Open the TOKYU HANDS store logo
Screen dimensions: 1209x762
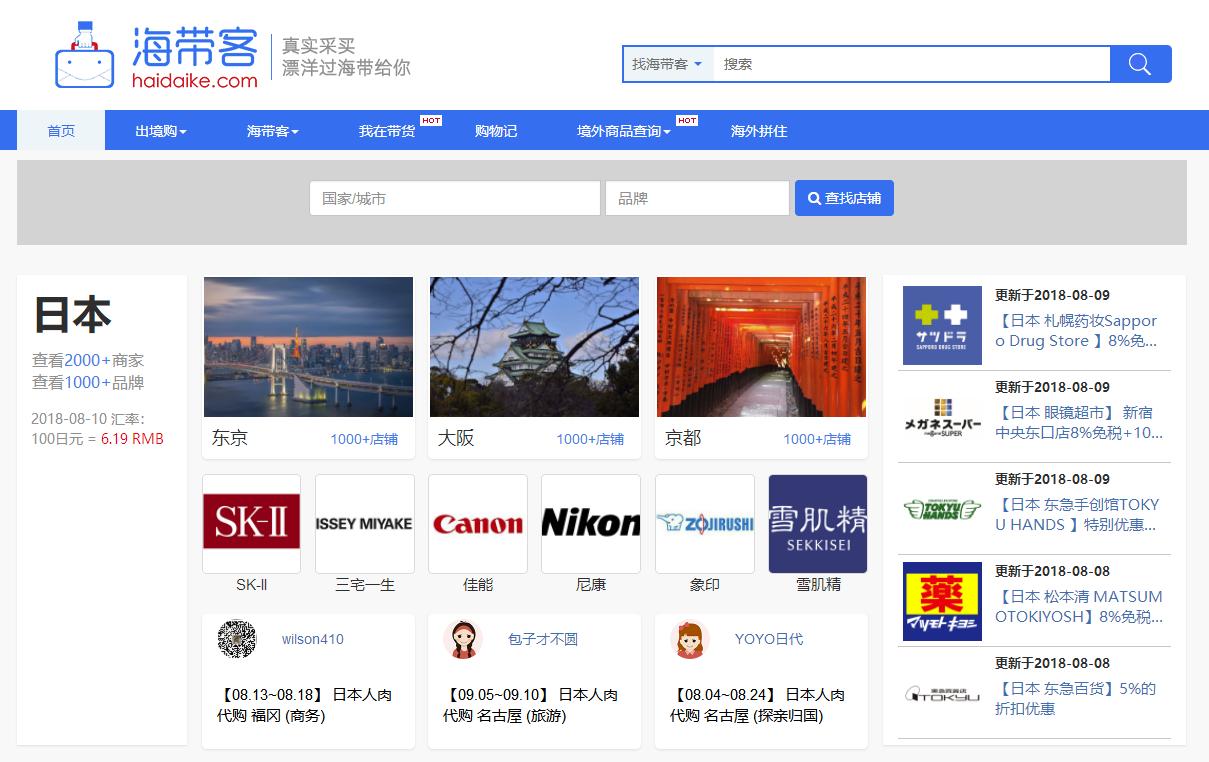tap(940, 509)
